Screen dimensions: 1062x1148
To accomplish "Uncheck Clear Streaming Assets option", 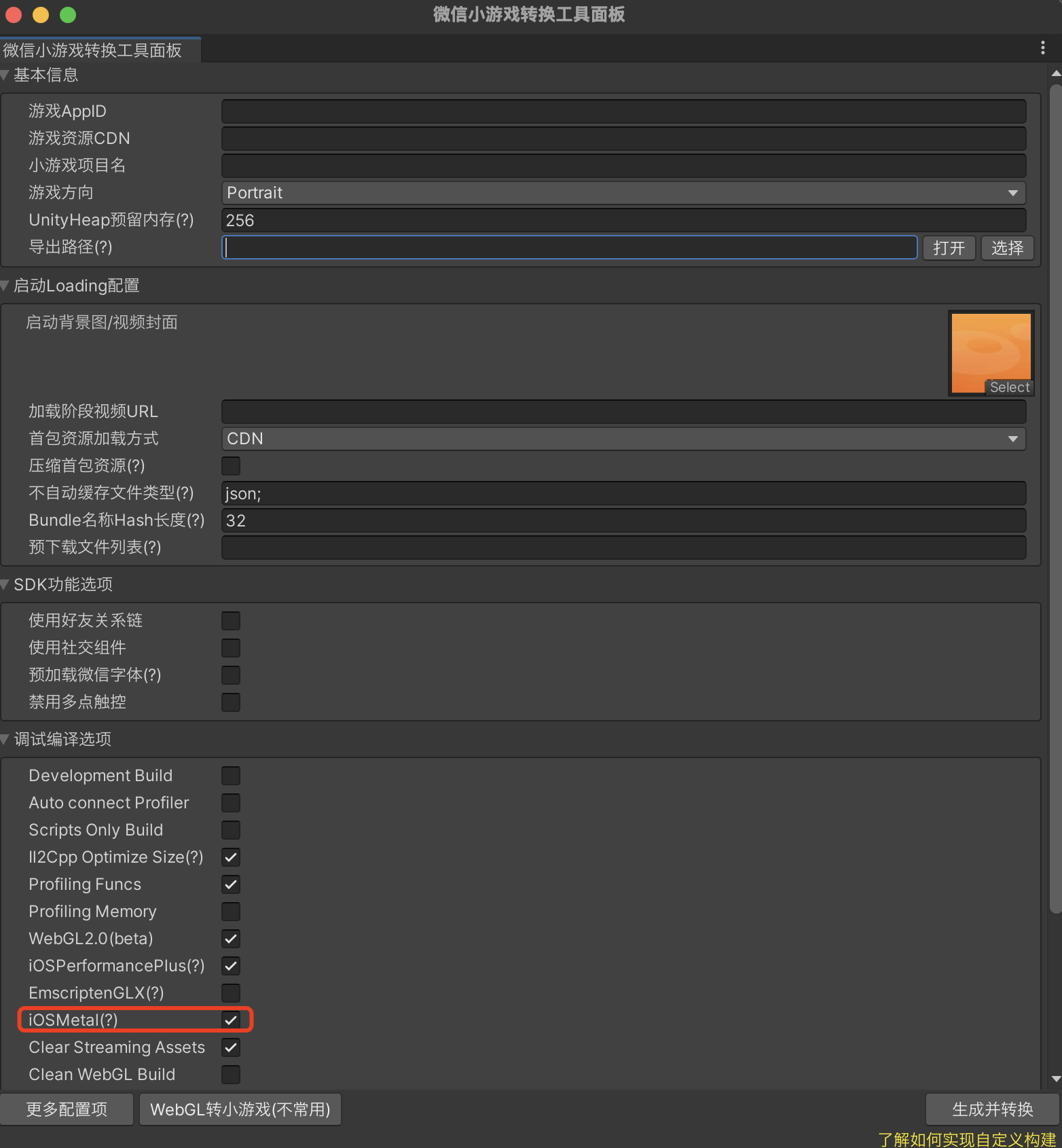I will point(231,1047).
